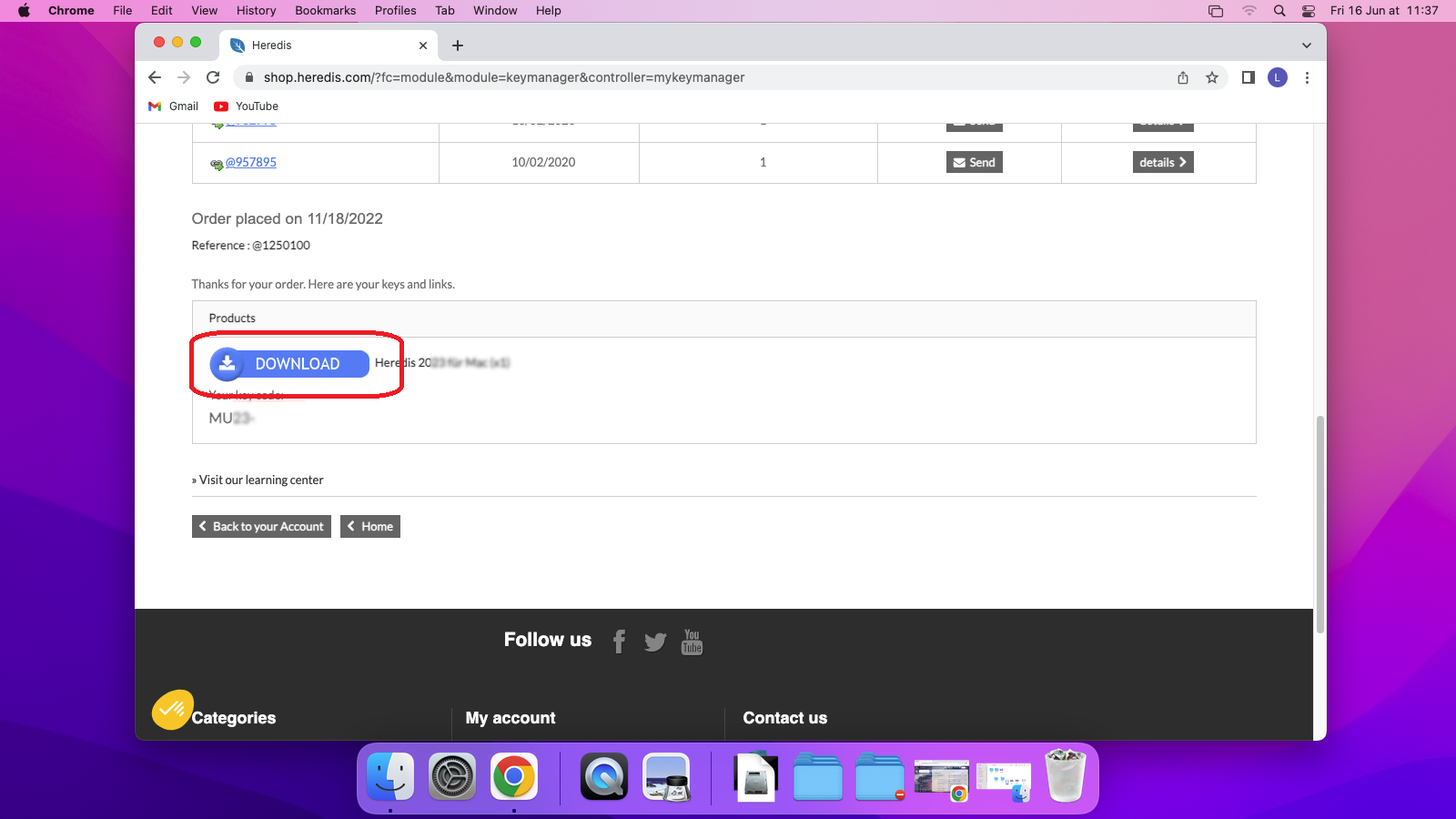Image resolution: width=1456 pixels, height=819 pixels.
Task: Open the History menu
Action: pyautogui.click(x=256, y=11)
